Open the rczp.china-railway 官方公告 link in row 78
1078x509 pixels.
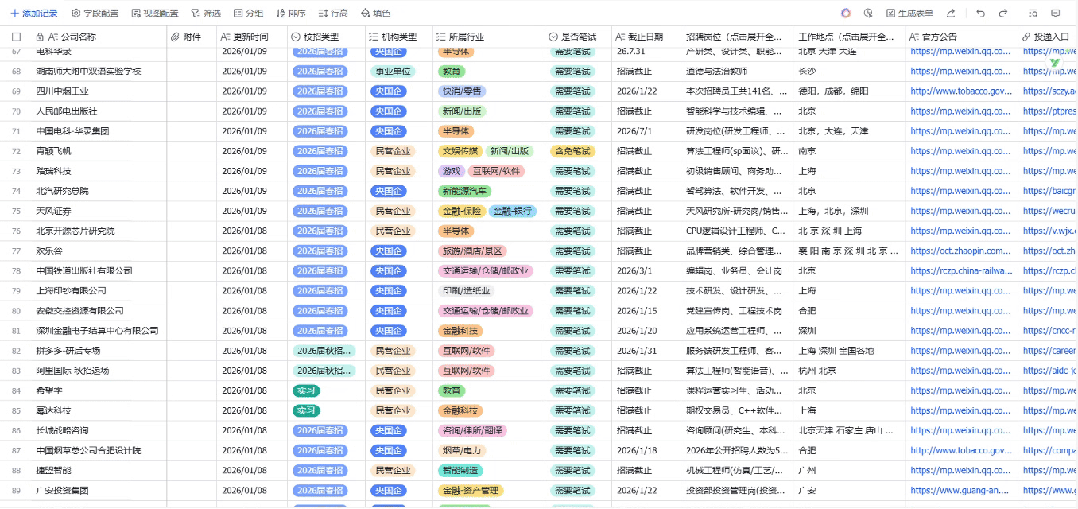click(x=960, y=271)
